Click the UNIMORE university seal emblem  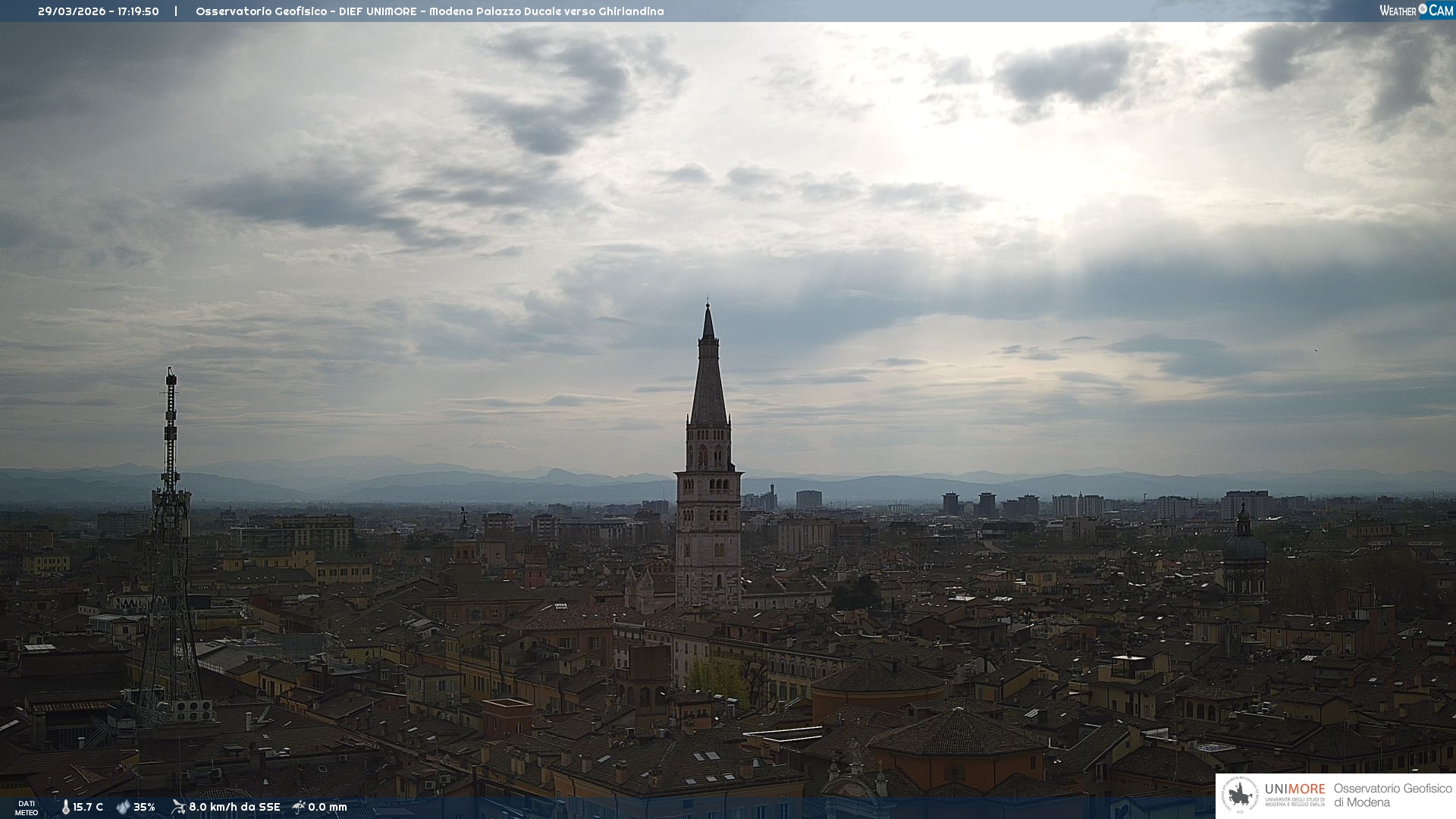[1241, 795]
